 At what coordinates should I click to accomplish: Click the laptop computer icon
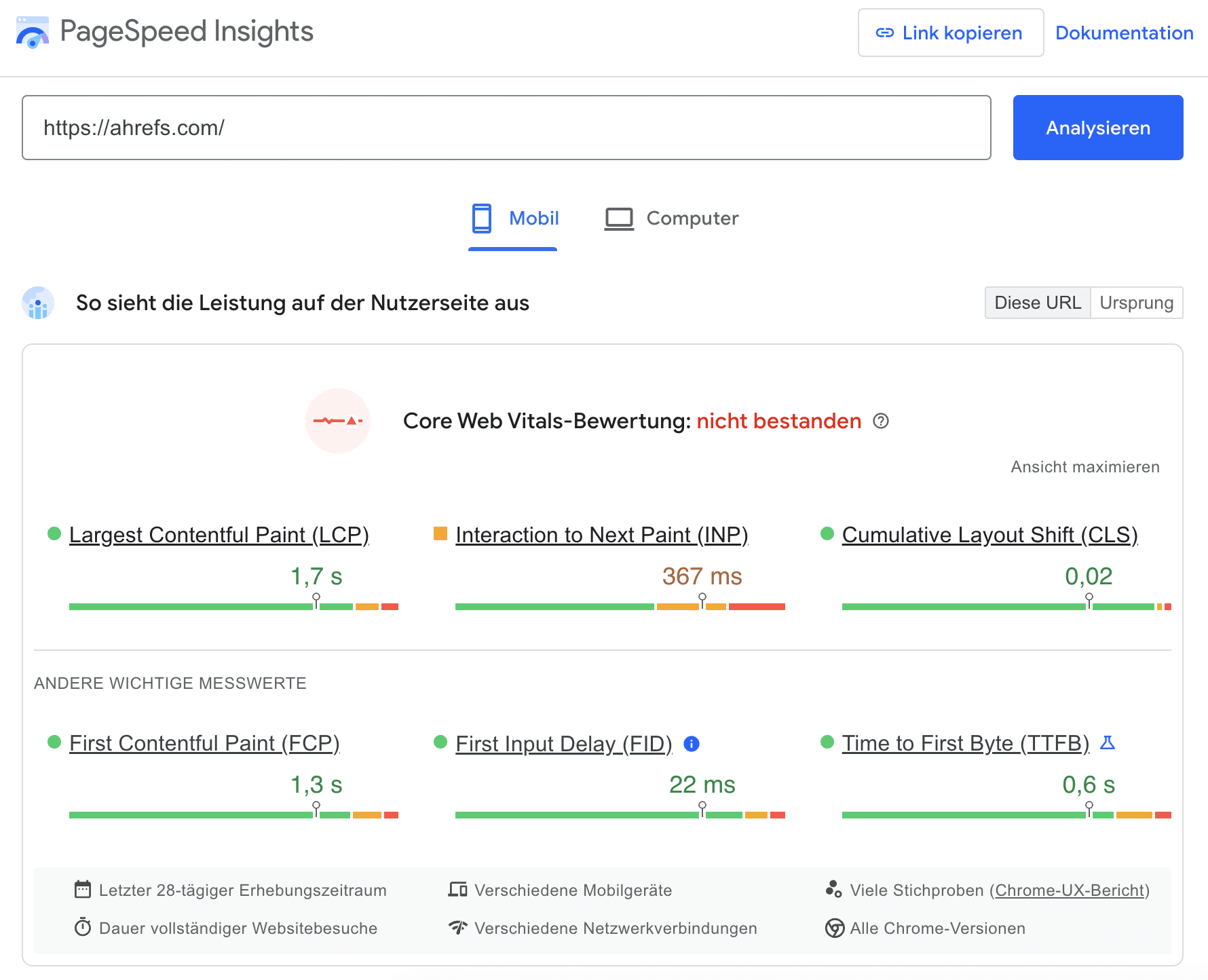(619, 219)
